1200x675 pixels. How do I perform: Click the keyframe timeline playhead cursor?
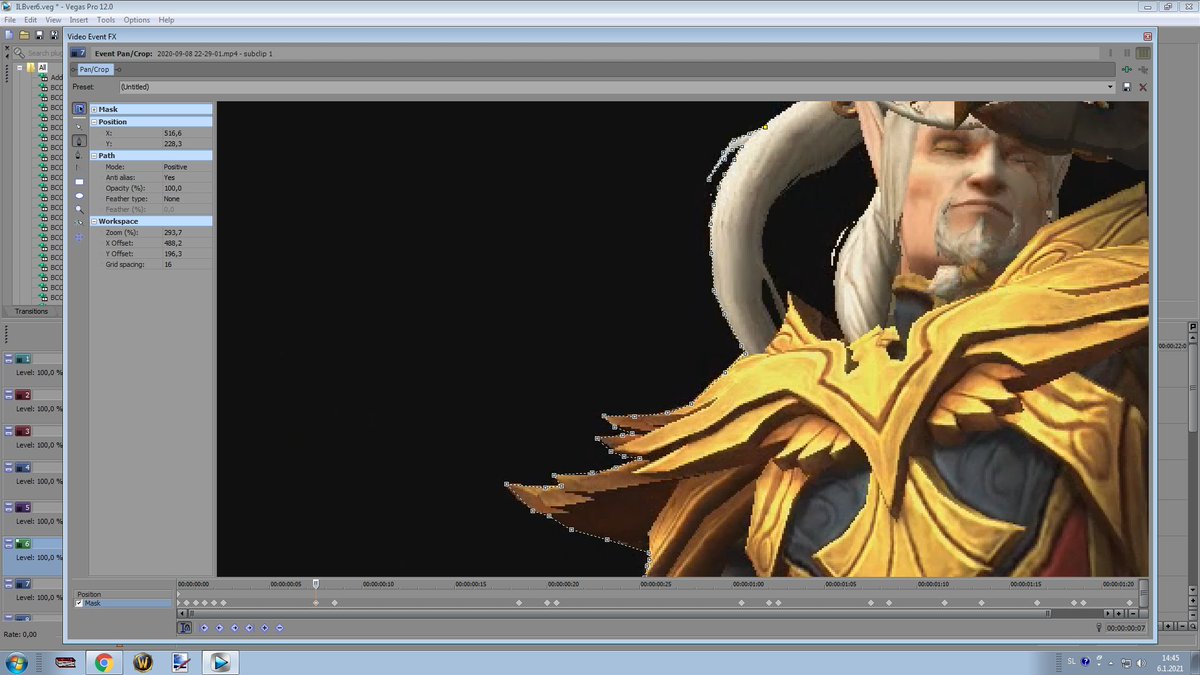click(316, 584)
